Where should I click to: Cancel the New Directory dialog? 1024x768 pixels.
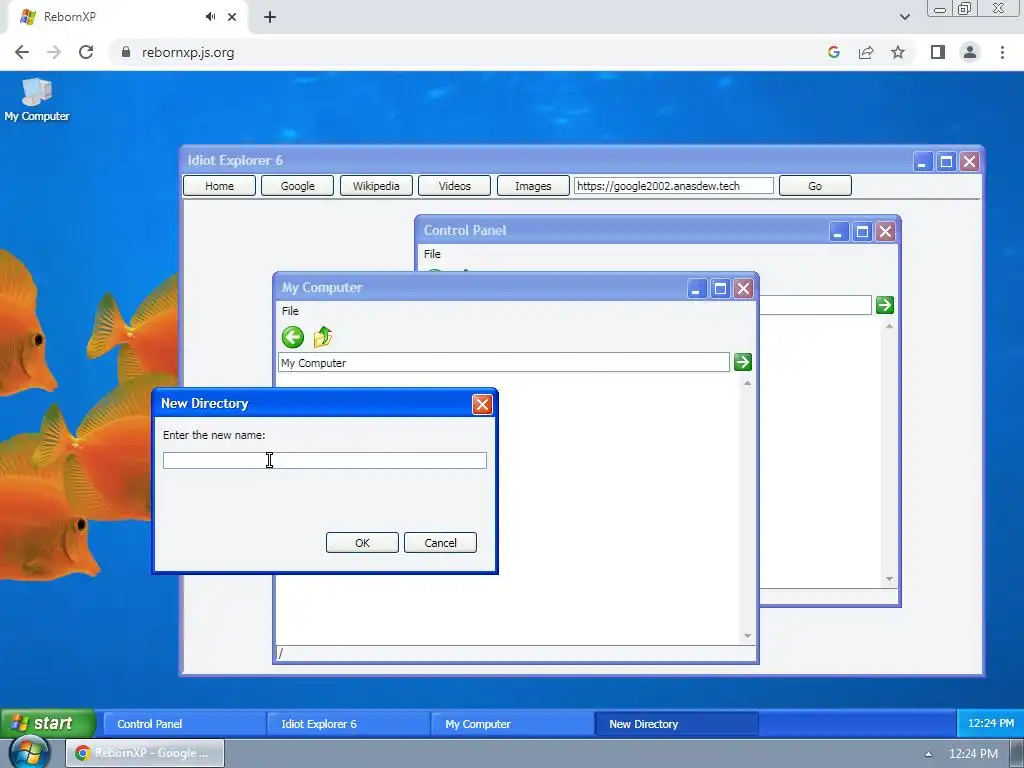[440, 543]
